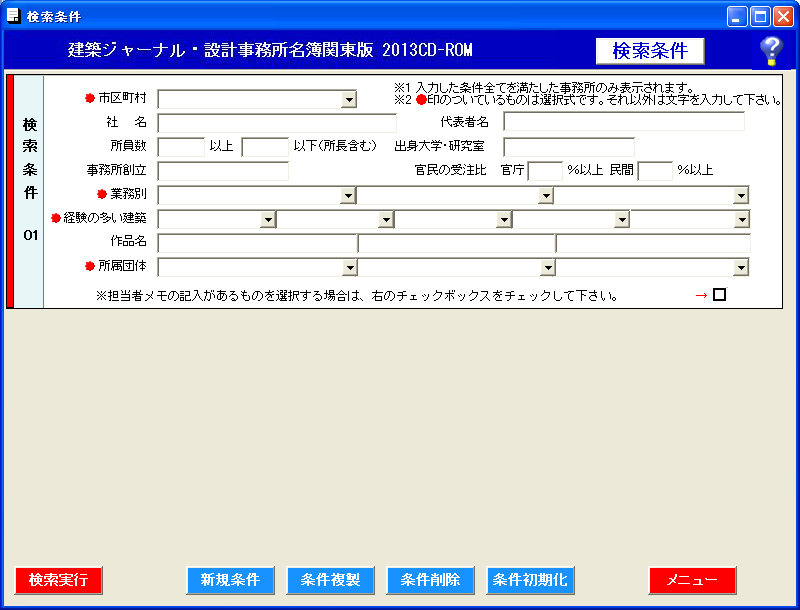Open the fifth 経験の多い建築 dropdown
The height and width of the screenshot is (610, 800).
click(x=742, y=219)
